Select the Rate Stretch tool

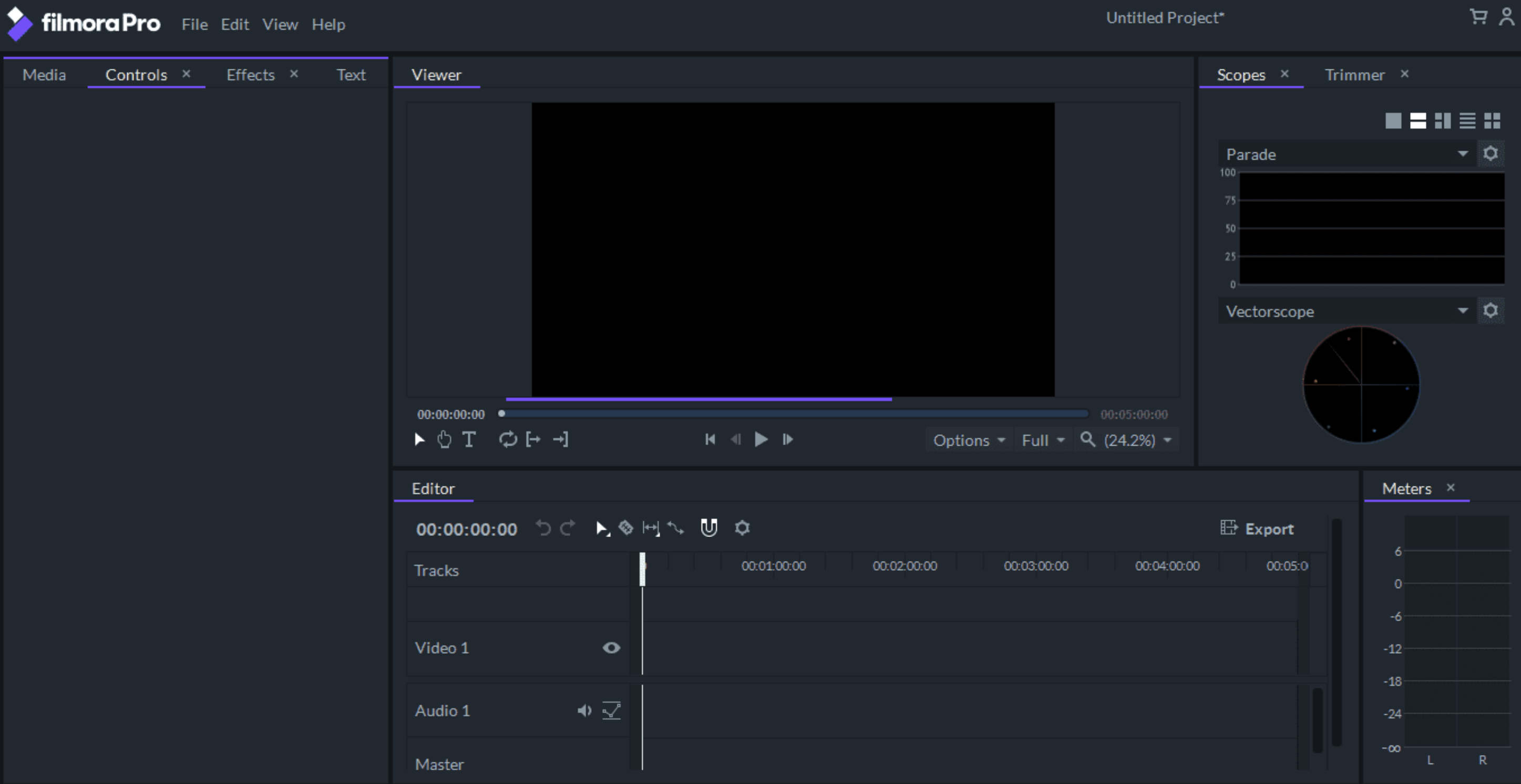676,528
